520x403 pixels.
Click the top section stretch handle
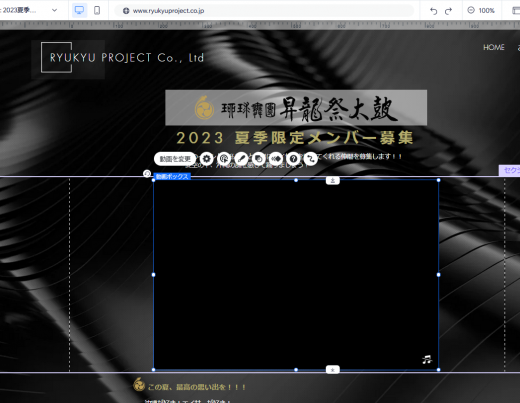tap(333, 180)
